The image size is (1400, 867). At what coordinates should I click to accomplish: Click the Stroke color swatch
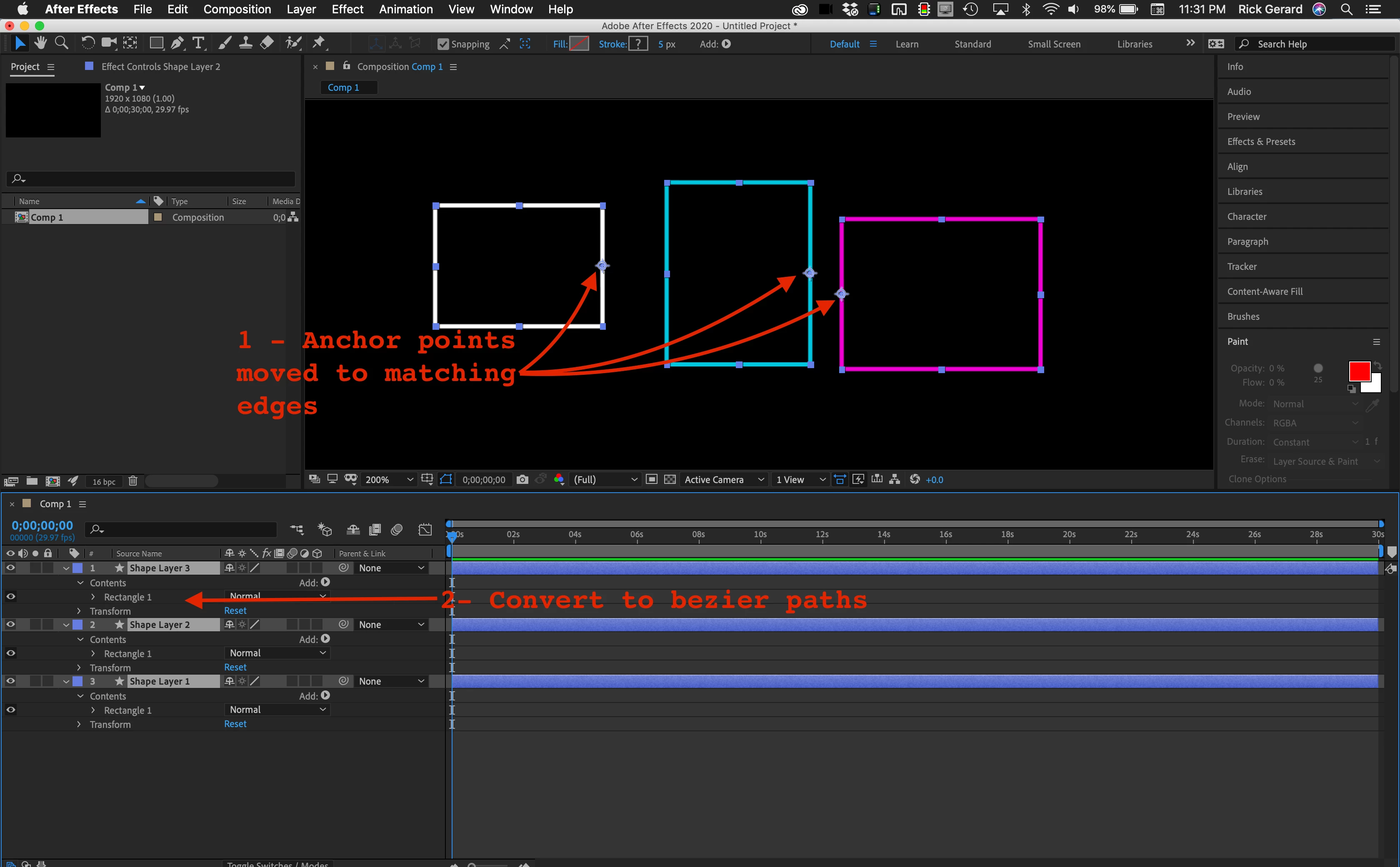[637, 44]
